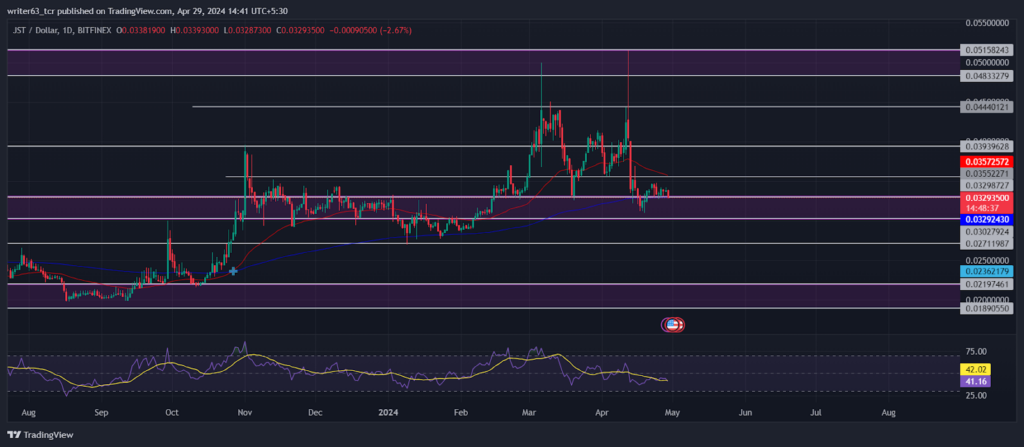
Task: Click the May label on time axis
Action: (x=673, y=413)
